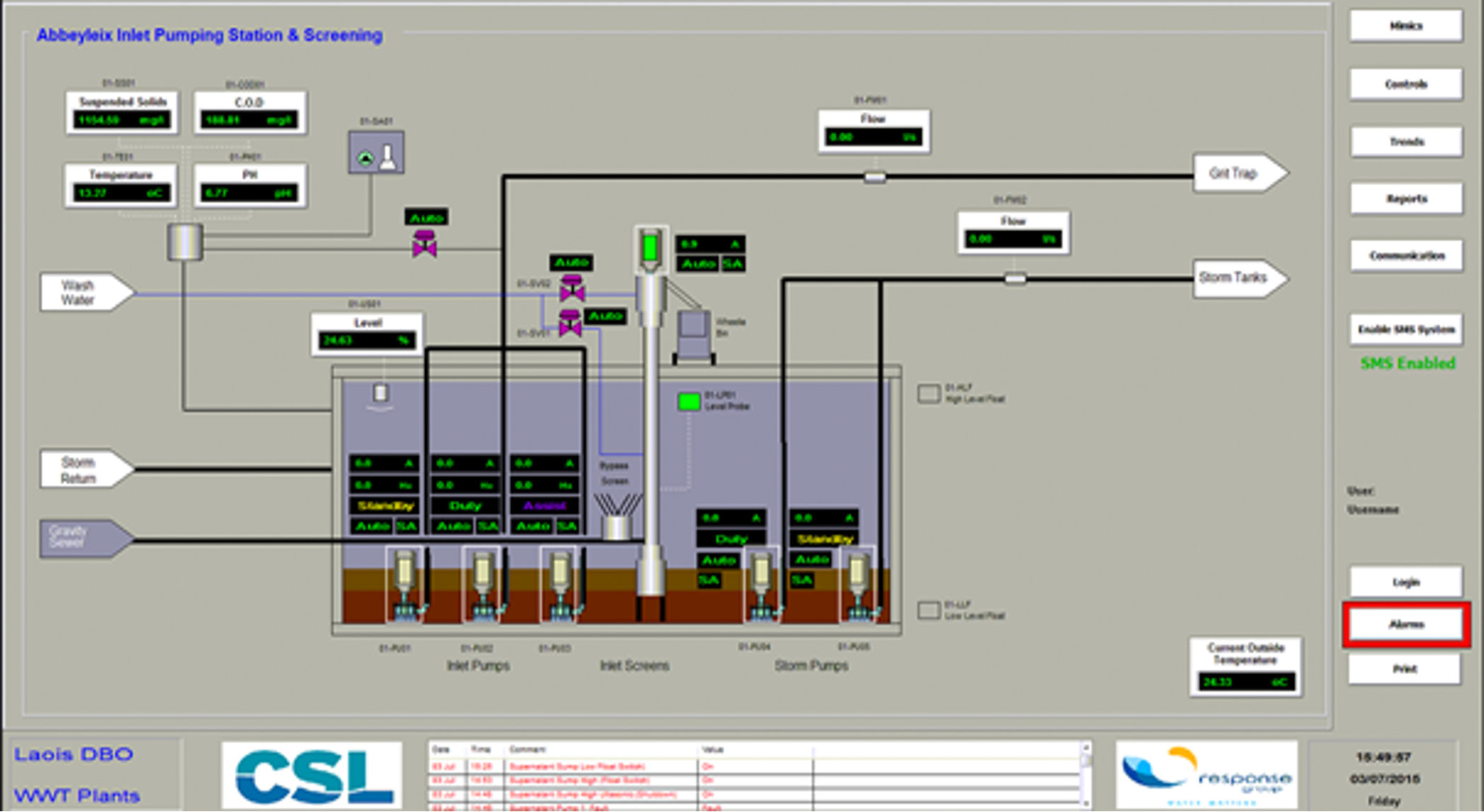Go to Storm Tanks via arrow

[x=1239, y=278]
